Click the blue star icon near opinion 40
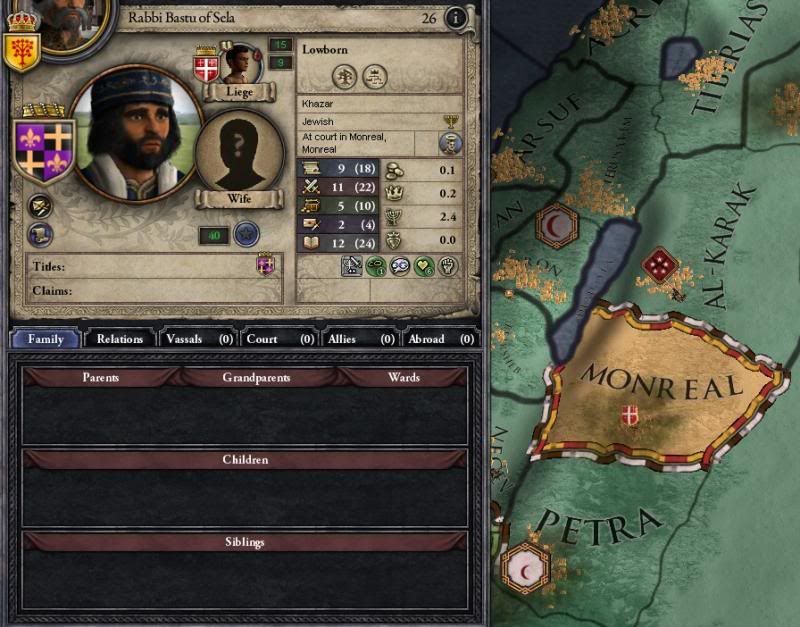Screen dimensions: 800x627 [x=247, y=234]
